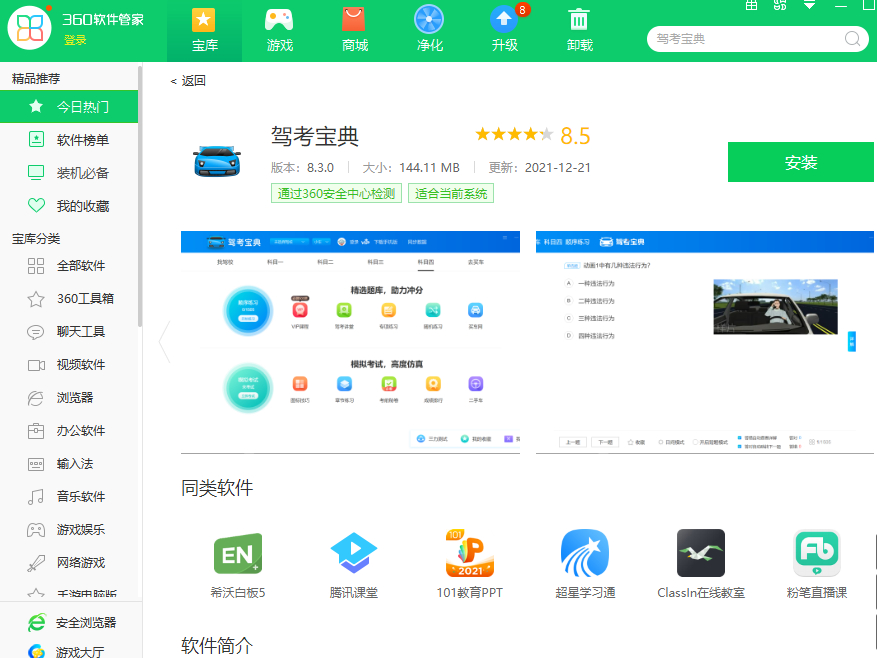The width and height of the screenshot is (877, 658).
Task: Click the 驾考宝典 blue car icon
Action: tap(218, 161)
